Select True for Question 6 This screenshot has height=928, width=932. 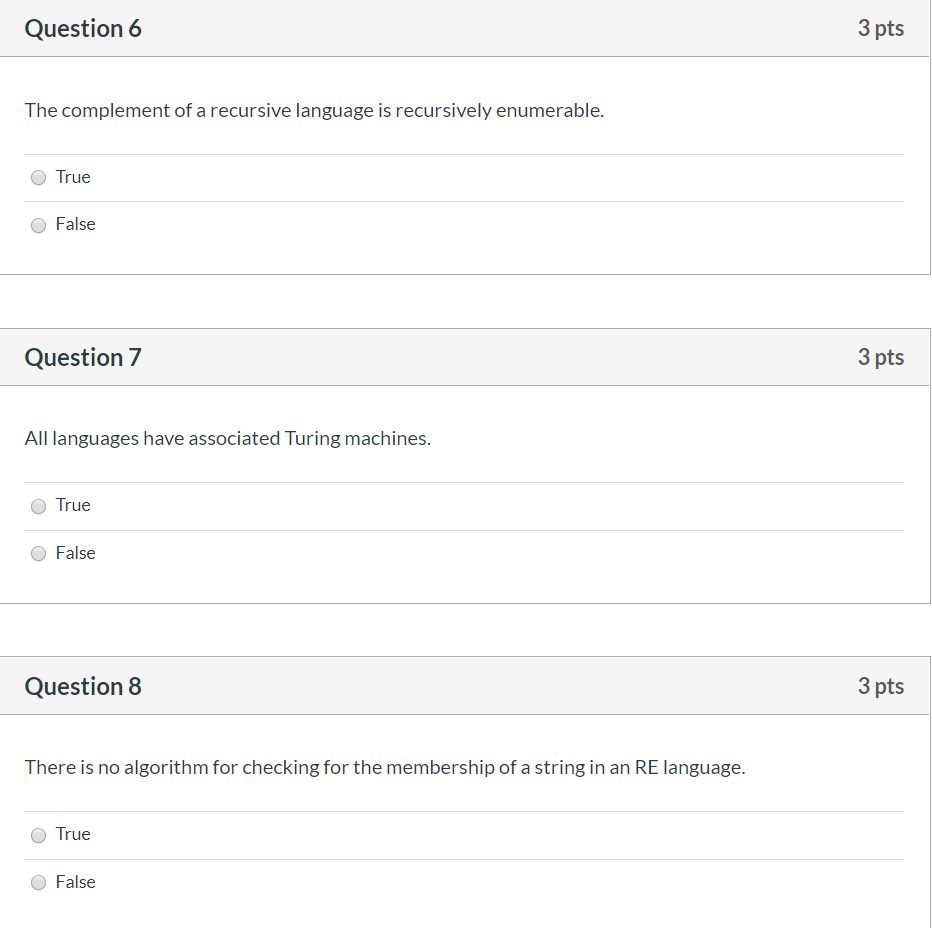tap(38, 177)
